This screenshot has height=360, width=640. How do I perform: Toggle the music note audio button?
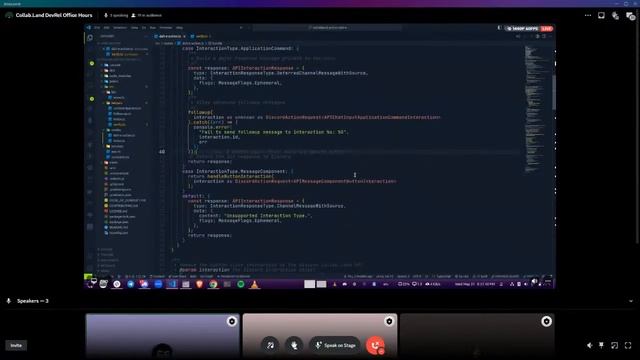coord(270,345)
